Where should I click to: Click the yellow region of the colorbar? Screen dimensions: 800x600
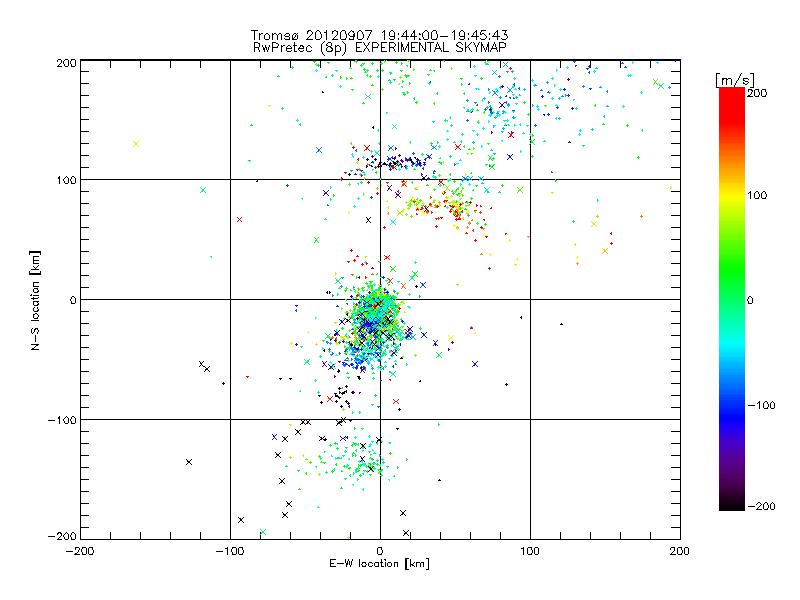(732, 196)
